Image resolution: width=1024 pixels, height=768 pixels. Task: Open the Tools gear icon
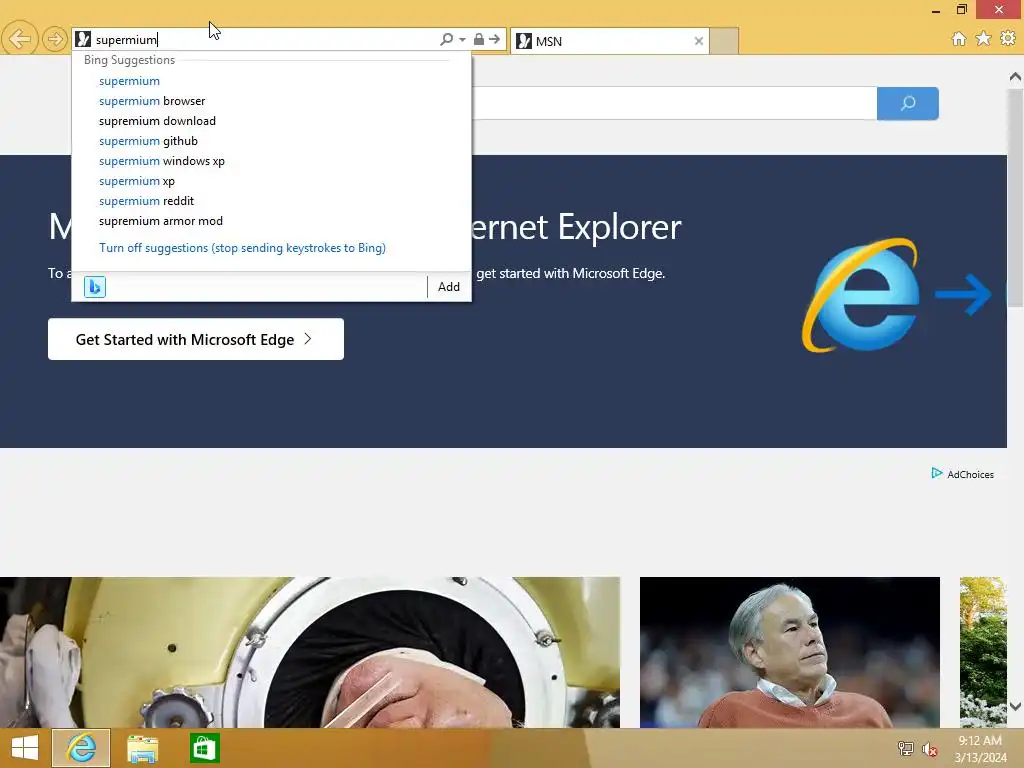point(1008,39)
